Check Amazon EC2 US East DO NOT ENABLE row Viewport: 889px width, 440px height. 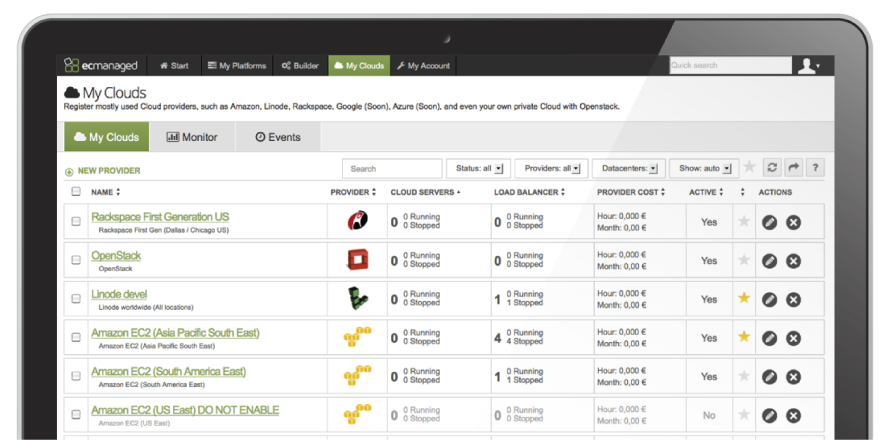[76, 414]
